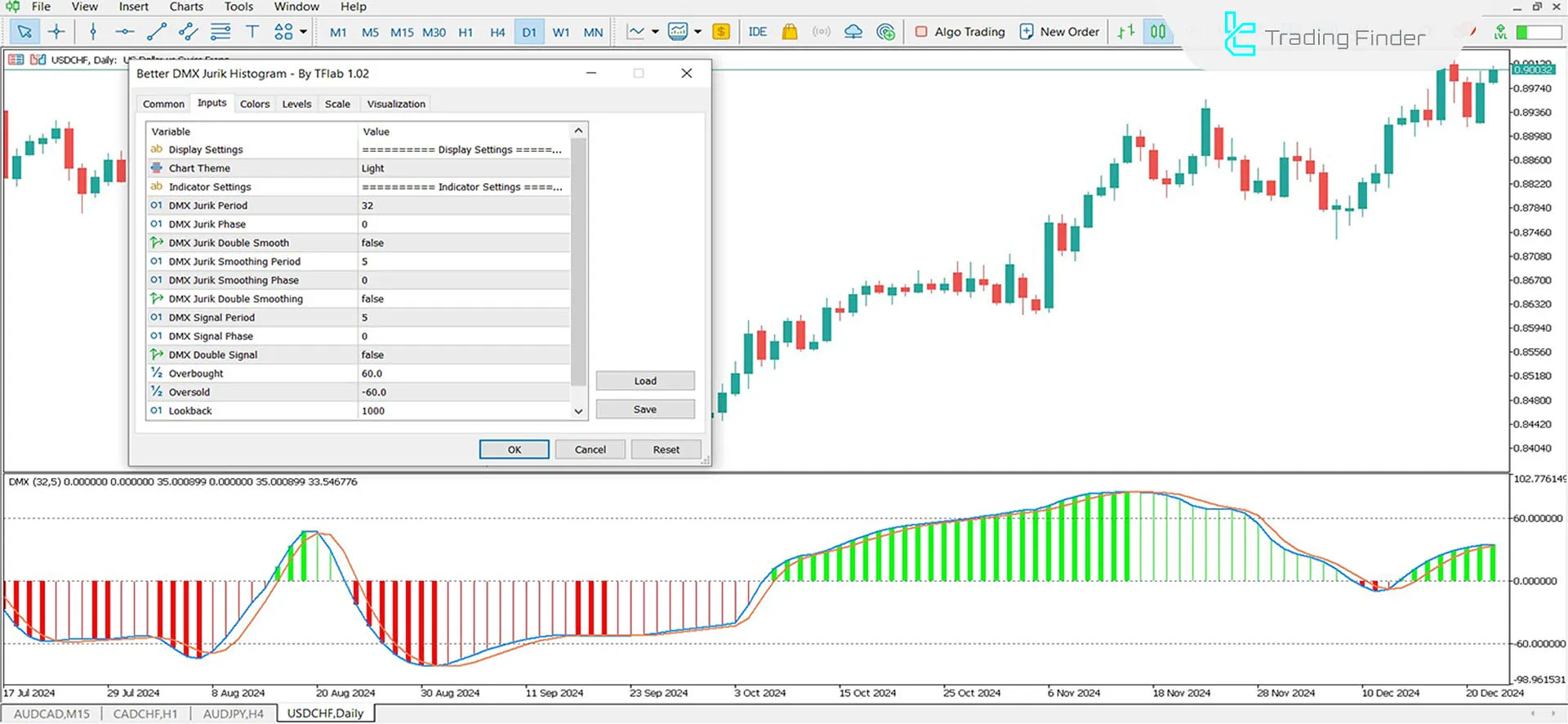This screenshot has height=724, width=1568.
Task: Pick the Fibonacci retracement tool
Action: [x=220, y=32]
